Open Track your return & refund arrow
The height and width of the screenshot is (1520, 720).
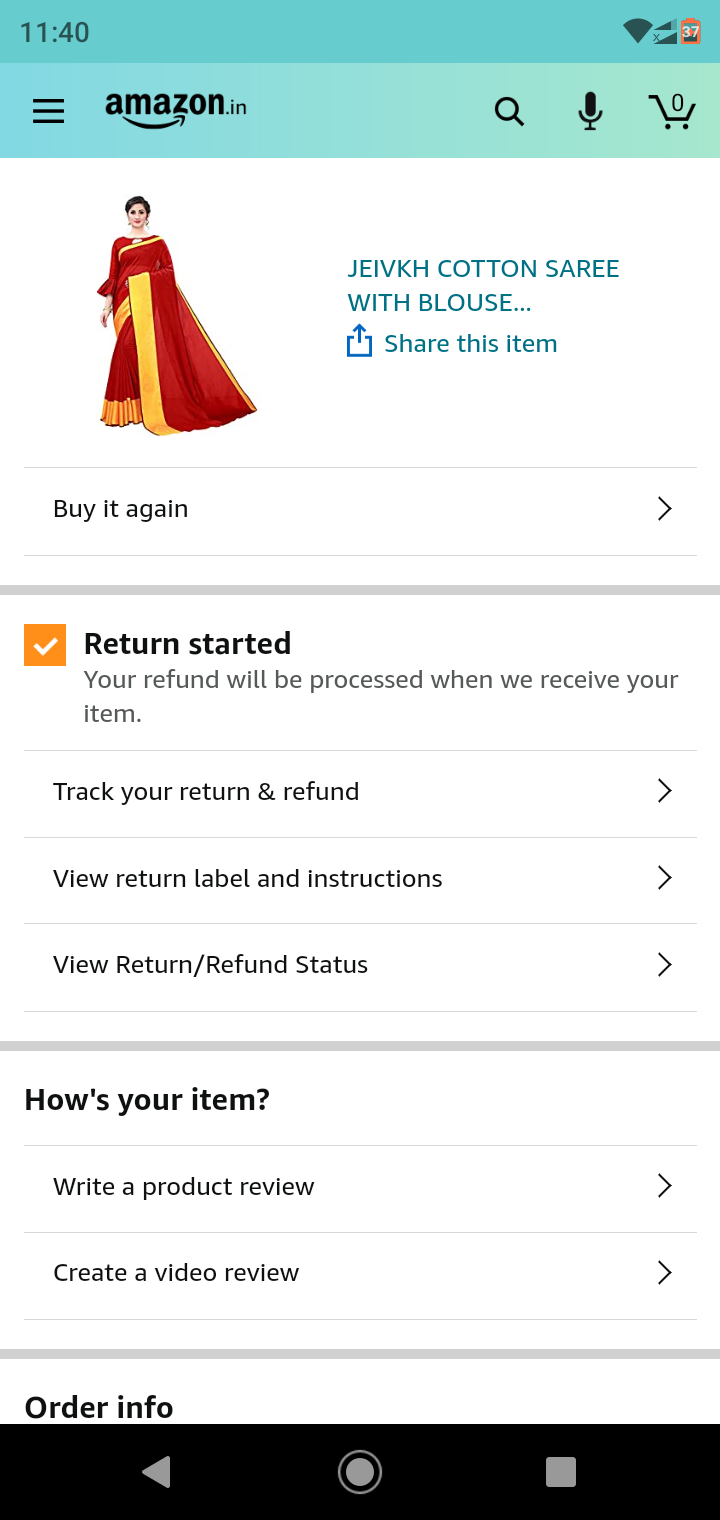664,791
